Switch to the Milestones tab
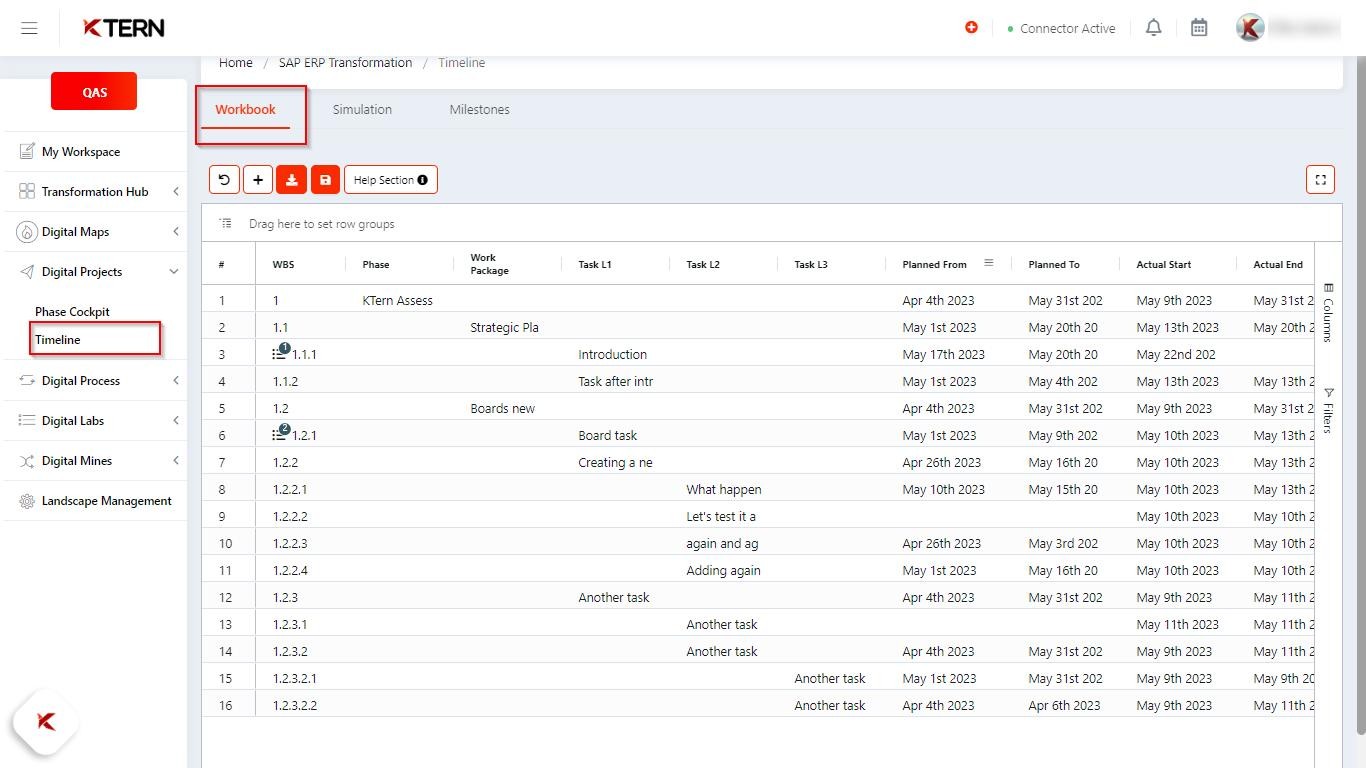Image resolution: width=1366 pixels, height=768 pixels. 479,109
